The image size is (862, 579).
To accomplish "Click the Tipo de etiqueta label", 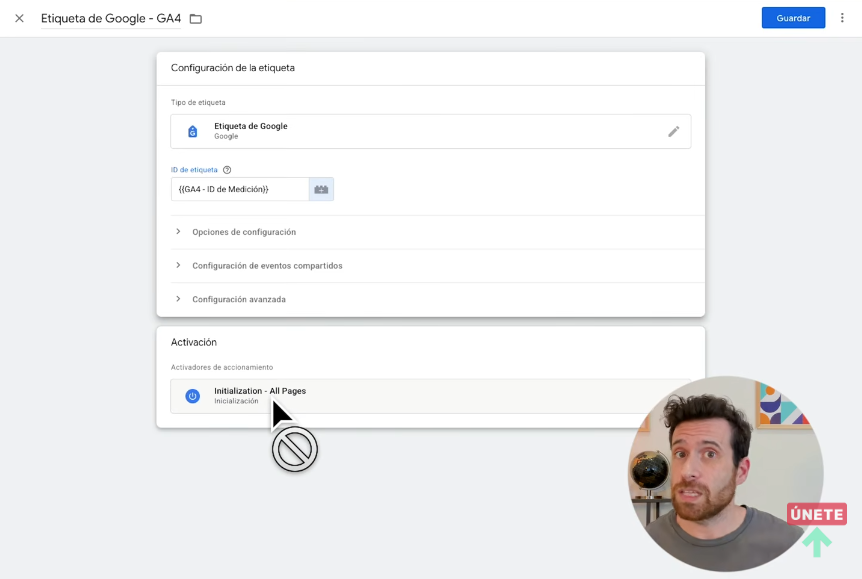I will [x=198, y=102].
